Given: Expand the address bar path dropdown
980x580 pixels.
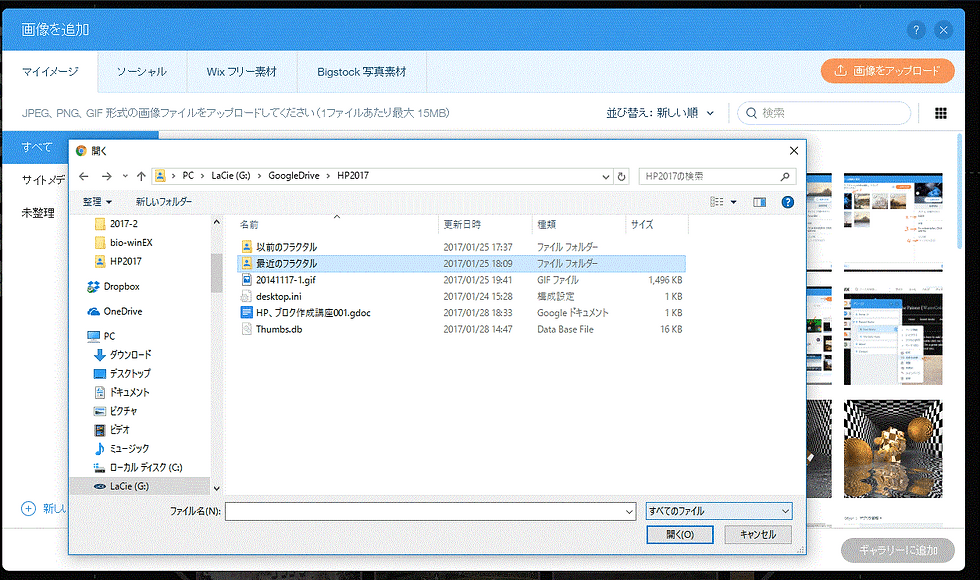Looking at the screenshot, I should coord(605,177).
